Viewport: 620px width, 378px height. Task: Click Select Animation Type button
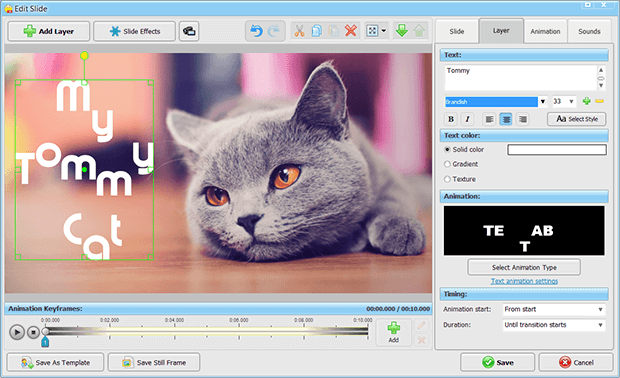[x=524, y=267]
